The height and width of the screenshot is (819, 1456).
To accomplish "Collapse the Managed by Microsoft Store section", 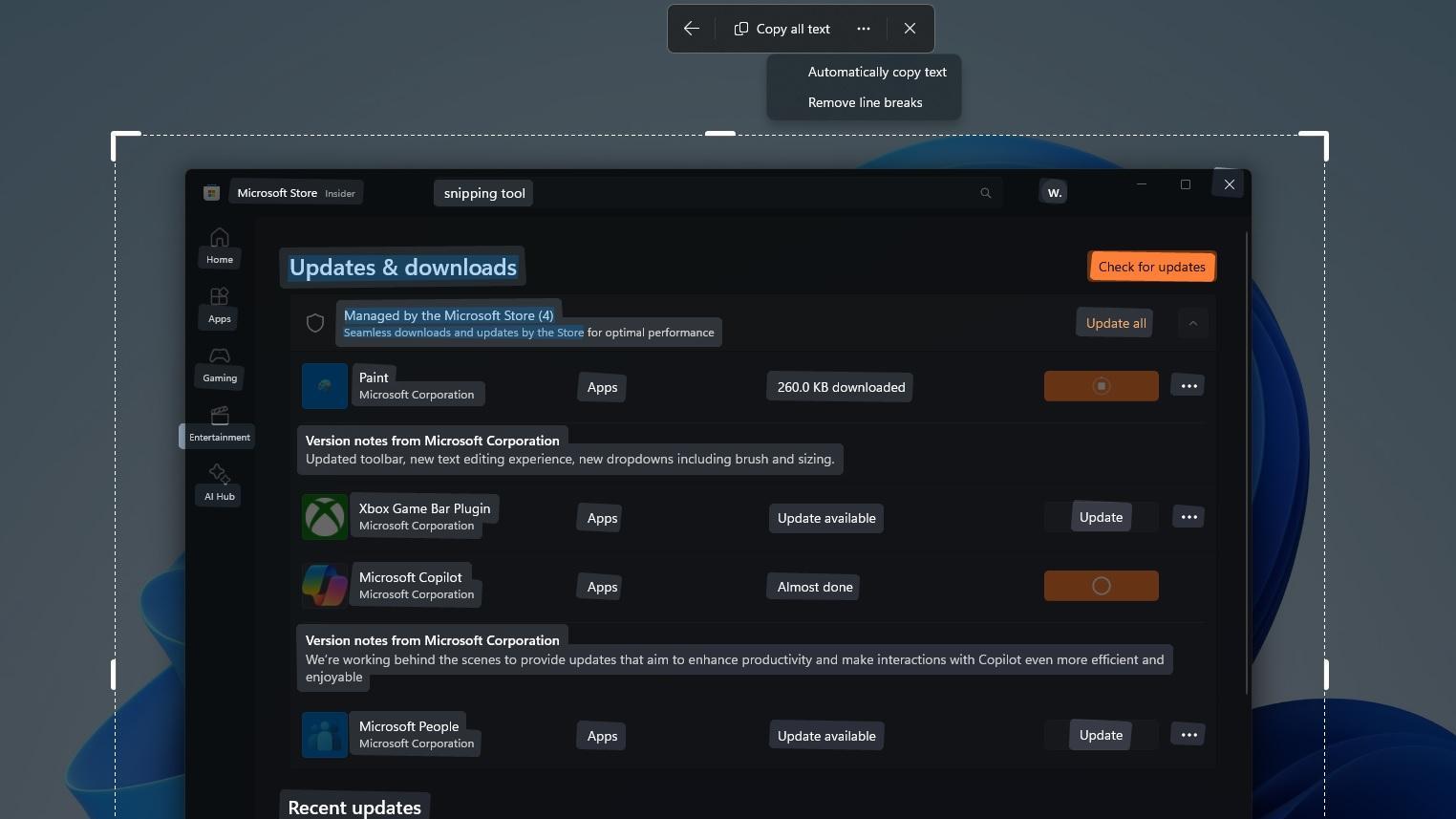I will [x=1192, y=323].
